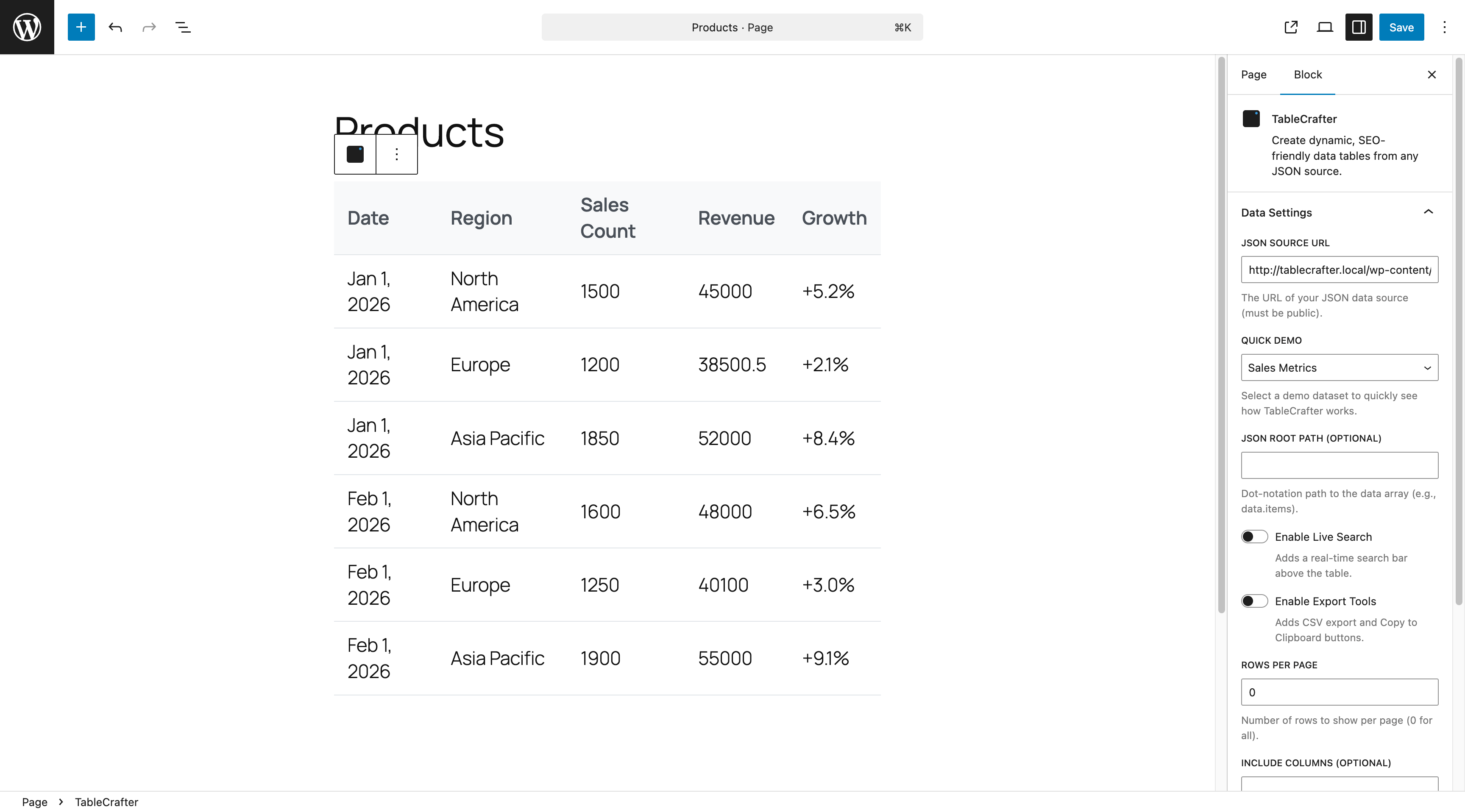This screenshot has height=812, width=1465.
Task: Open the Products Page command palette
Action: coord(731,27)
